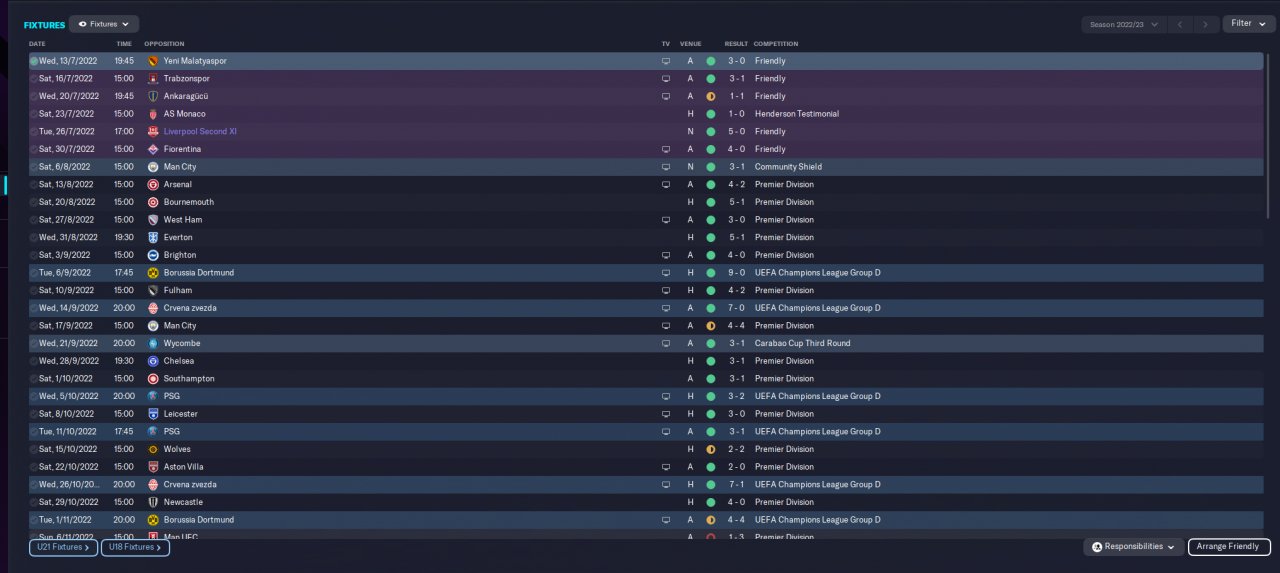Toggle the tick circle beside Sat 6/8/2022
The width and height of the screenshot is (1280, 573).
coord(34,167)
